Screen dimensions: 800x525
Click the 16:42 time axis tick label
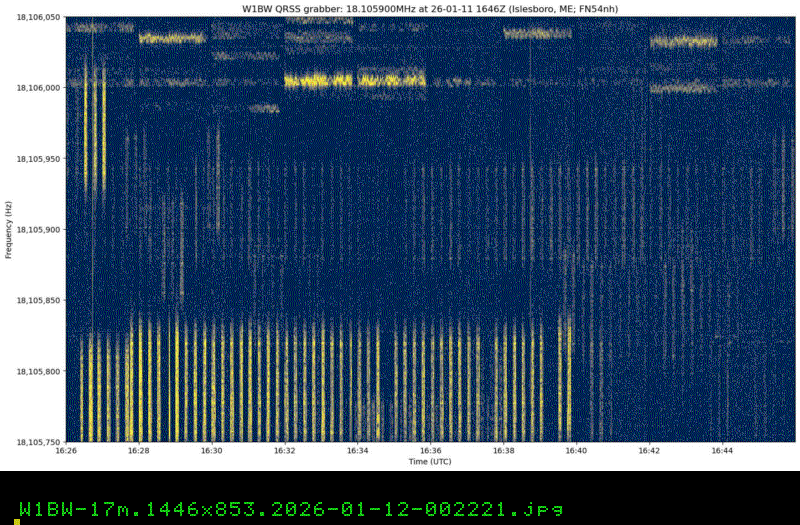(x=650, y=451)
